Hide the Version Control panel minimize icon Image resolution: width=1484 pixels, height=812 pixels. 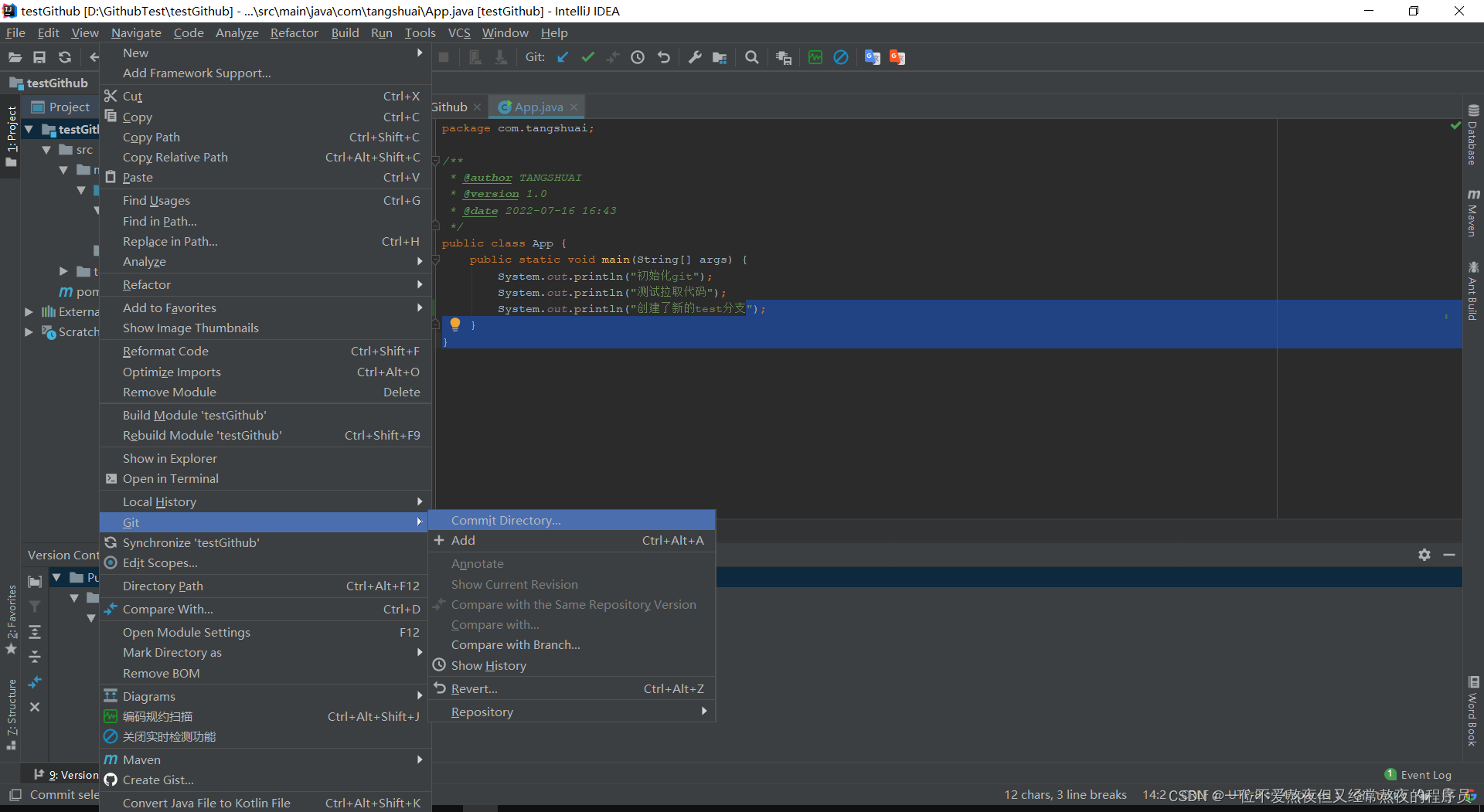[1449, 555]
